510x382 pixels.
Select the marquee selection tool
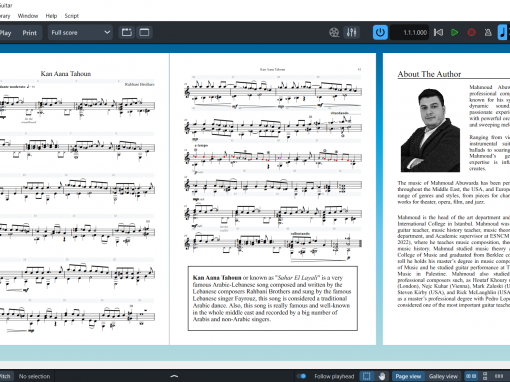click(x=366, y=376)
